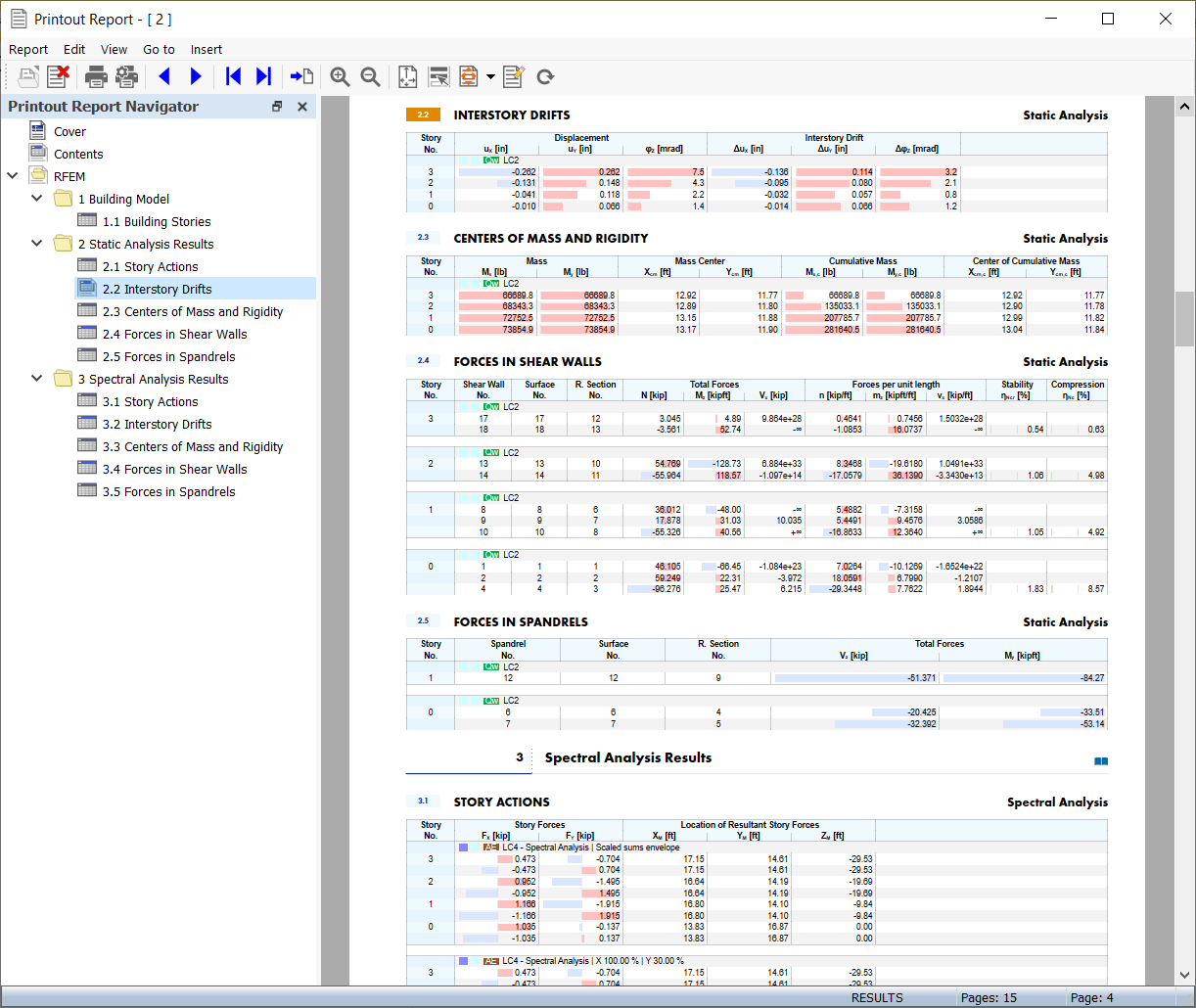Open the Go to menu
Viewport: 1196px width, 1008px height.
tap(159, 49)
